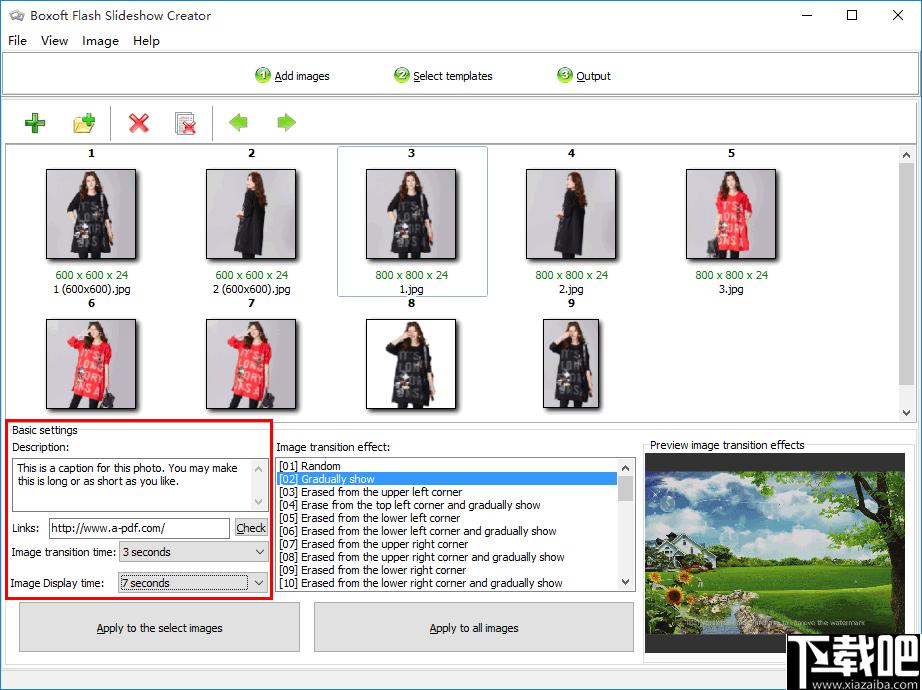Go to step 2 Select templates
This screenshot has width=922, height=690.
[443, 76]
